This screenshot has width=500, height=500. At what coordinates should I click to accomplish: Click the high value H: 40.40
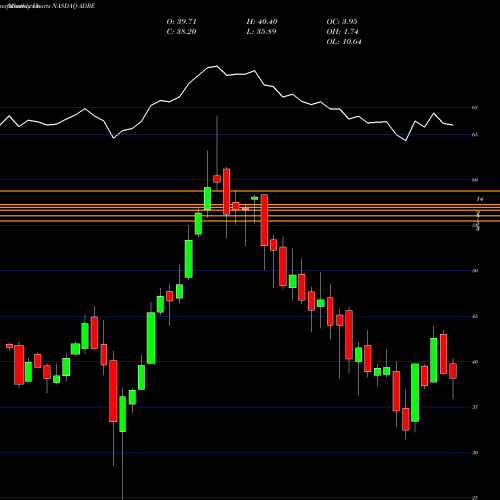pyautogui.click(x=262, y=22)
